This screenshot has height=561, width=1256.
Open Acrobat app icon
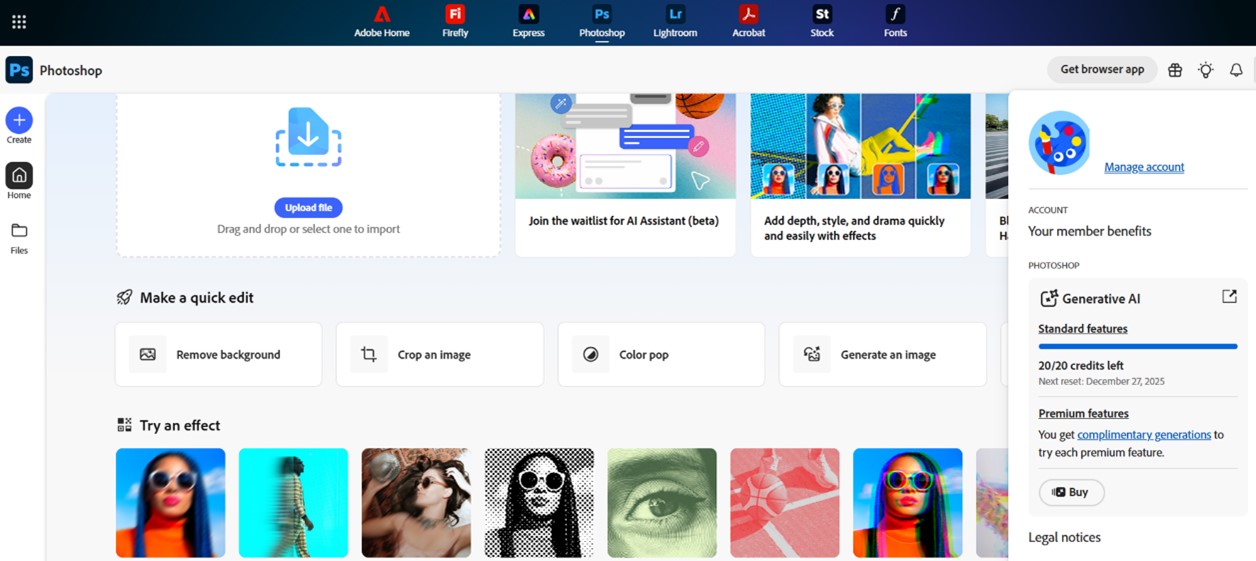click(748, 15)
